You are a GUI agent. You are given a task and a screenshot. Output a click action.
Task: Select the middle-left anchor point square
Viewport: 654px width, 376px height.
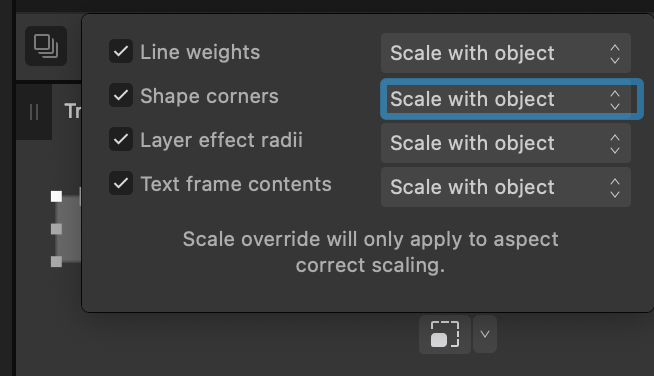56,229
